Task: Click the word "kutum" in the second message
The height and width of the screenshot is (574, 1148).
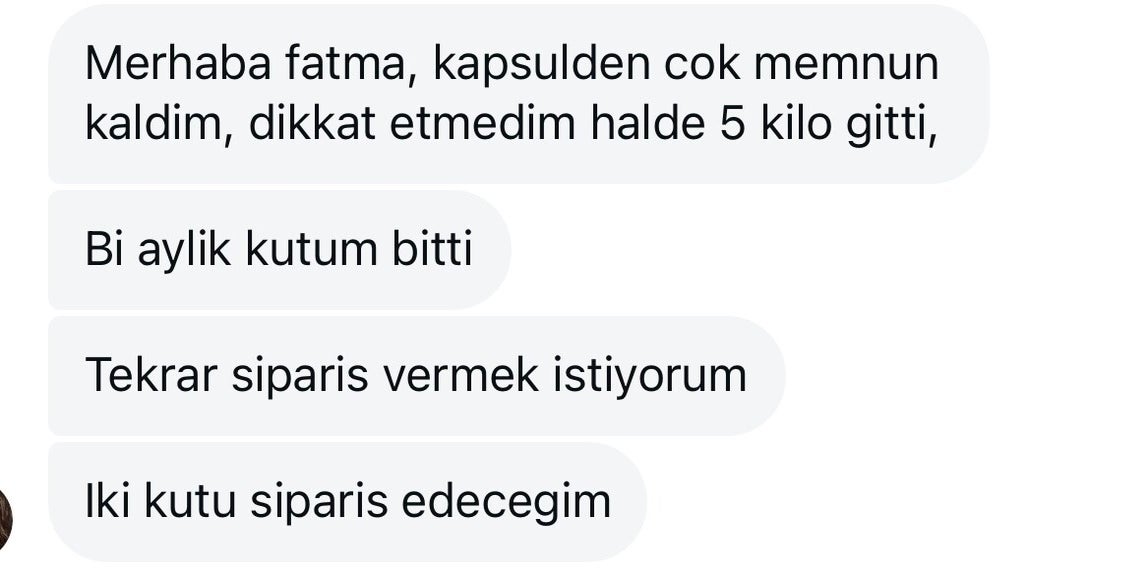Action: coord(311,251)
